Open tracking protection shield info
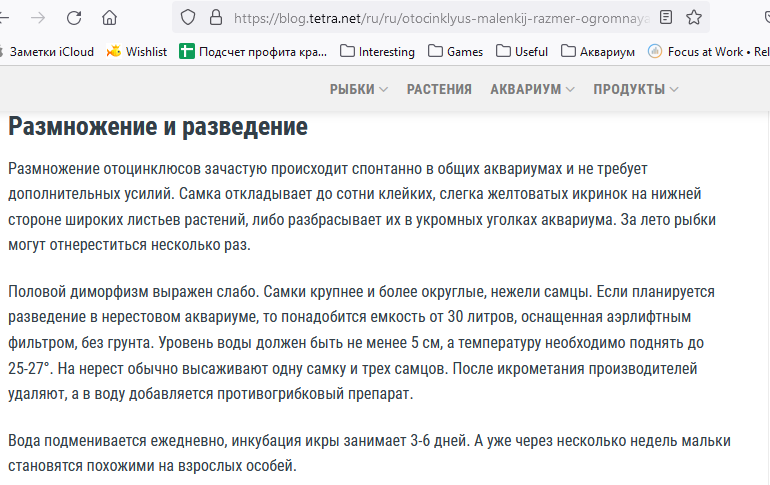The image size is (770, 485). tap(188, 18)
